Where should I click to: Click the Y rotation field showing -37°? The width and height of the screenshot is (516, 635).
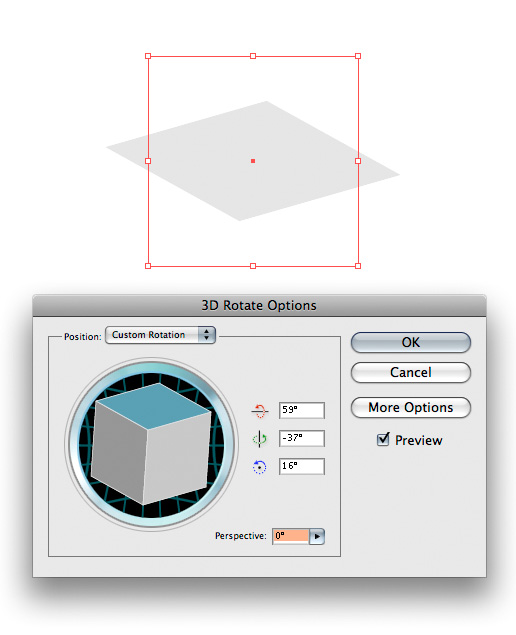(x=302, y=438)
